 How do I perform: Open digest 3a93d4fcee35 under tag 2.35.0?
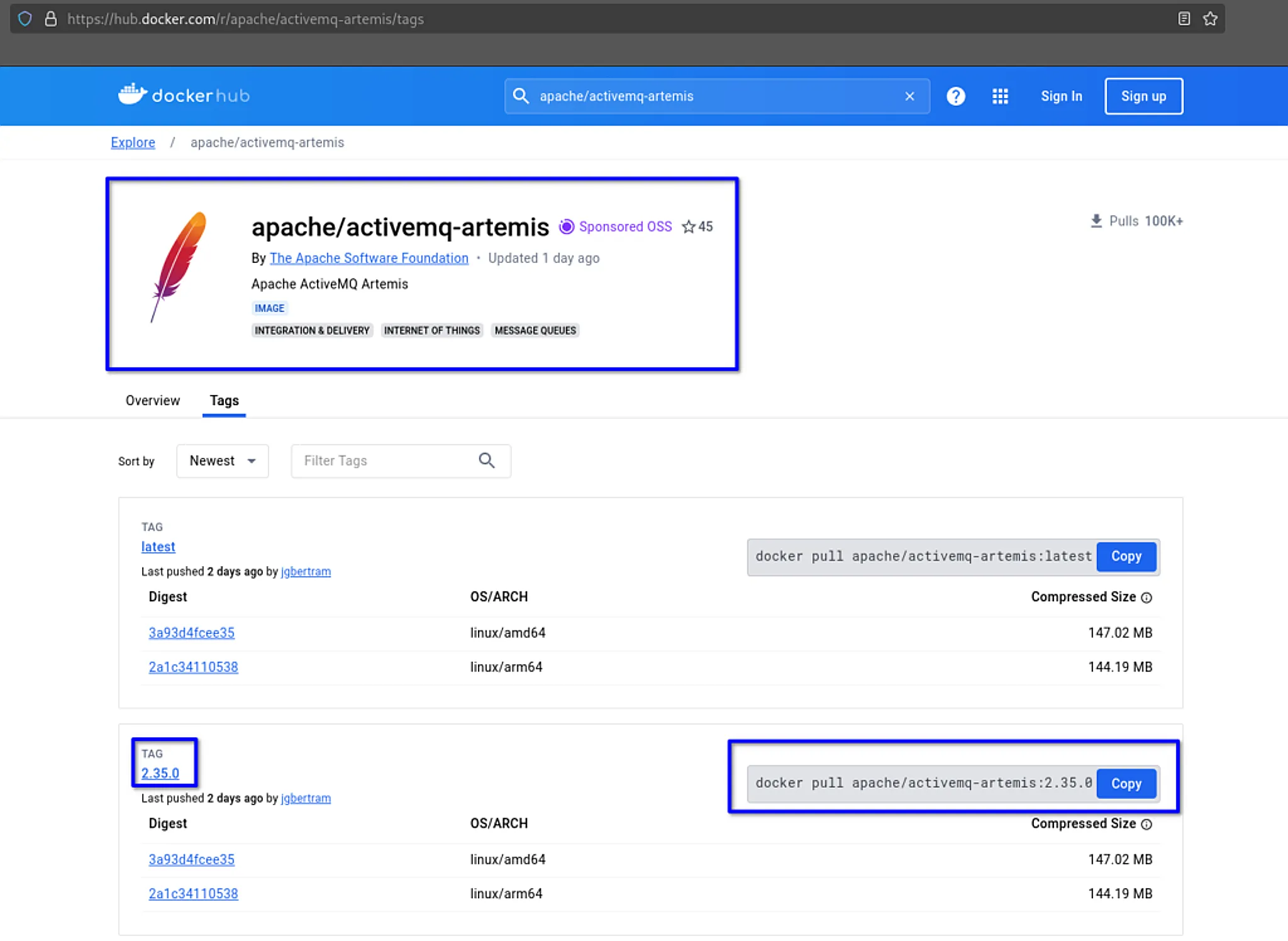coord(191,859)
